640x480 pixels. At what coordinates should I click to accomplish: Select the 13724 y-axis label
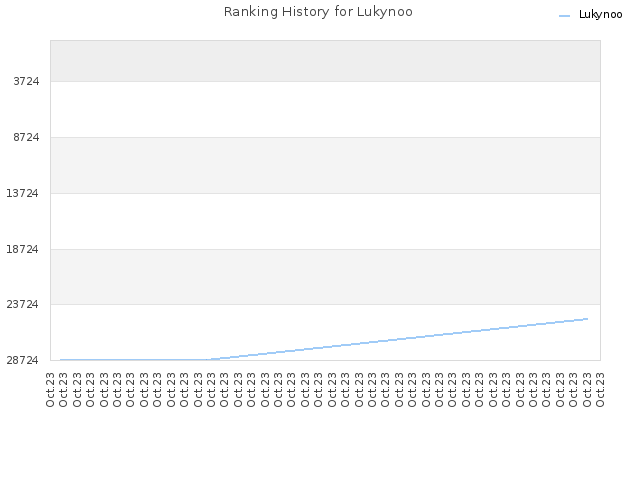[22, 193]
